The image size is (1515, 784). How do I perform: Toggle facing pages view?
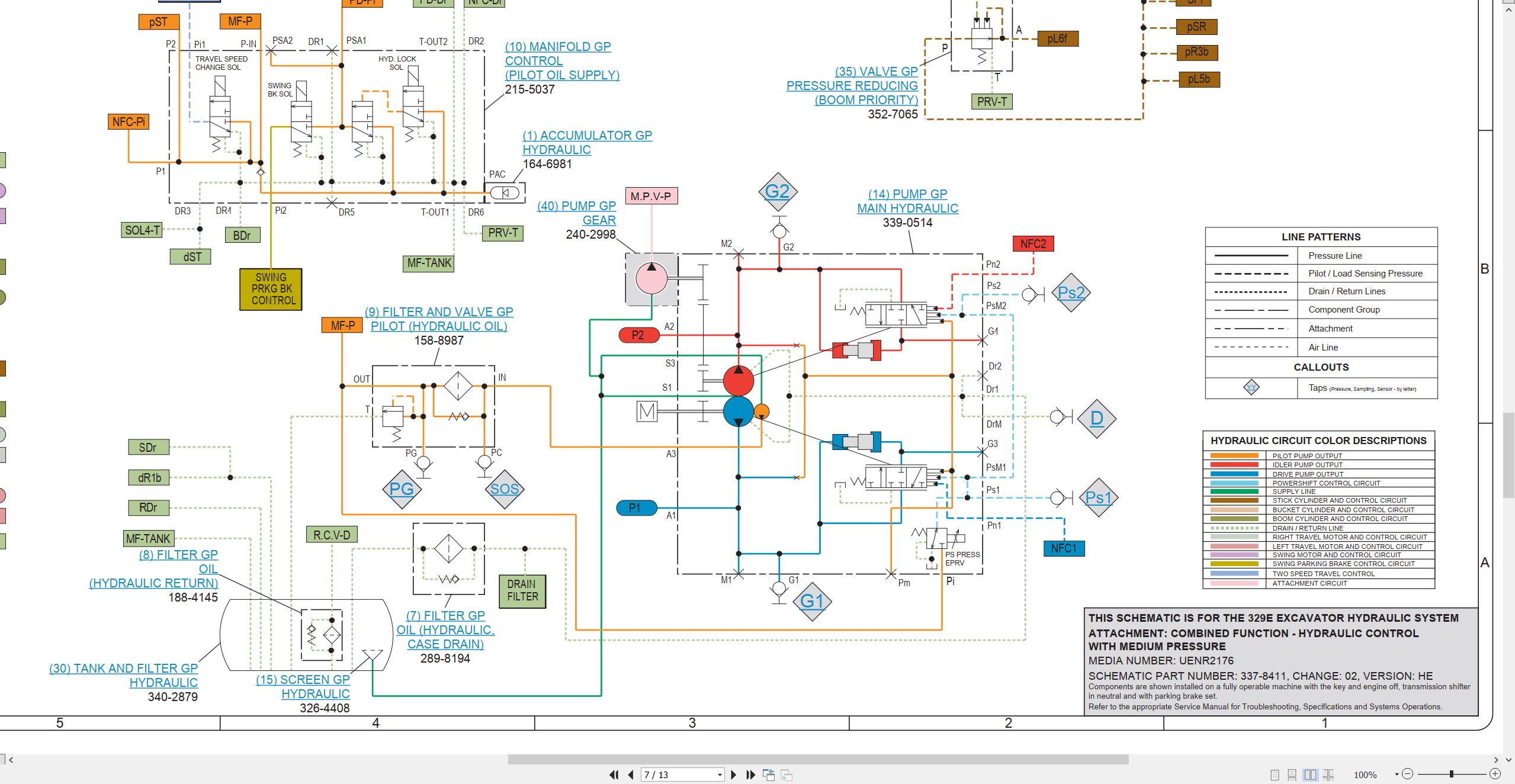point(1310,775)
